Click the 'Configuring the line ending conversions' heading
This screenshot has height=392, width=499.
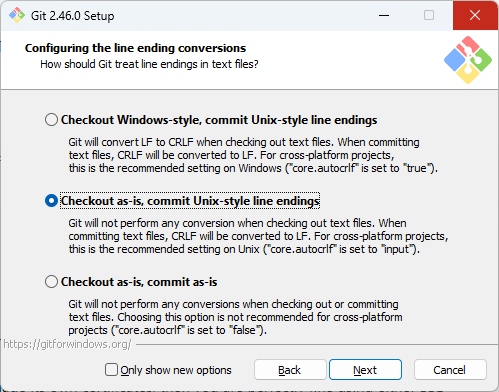[x=135, y=48]
